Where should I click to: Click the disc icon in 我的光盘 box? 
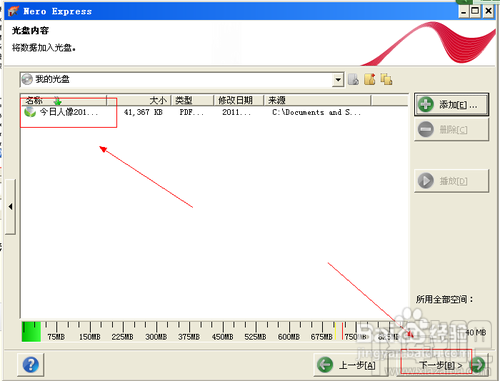(27, 79)
